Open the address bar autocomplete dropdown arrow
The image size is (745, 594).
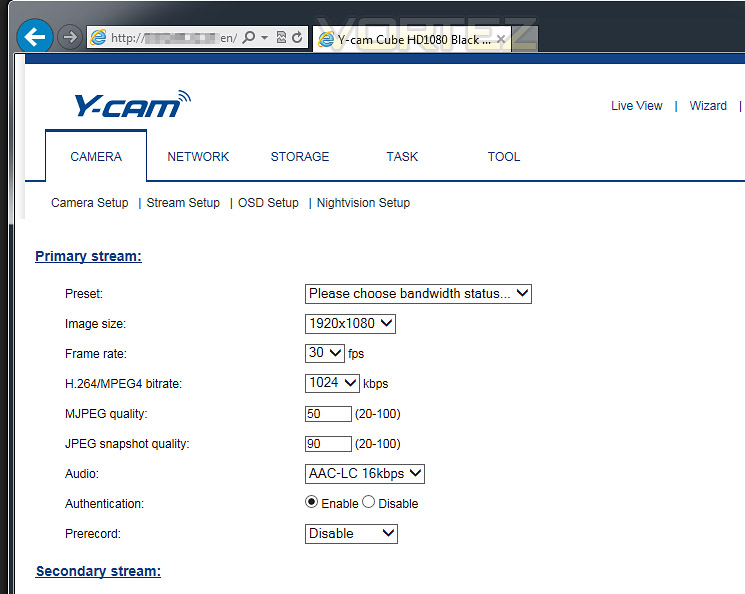tap(265, 37)
